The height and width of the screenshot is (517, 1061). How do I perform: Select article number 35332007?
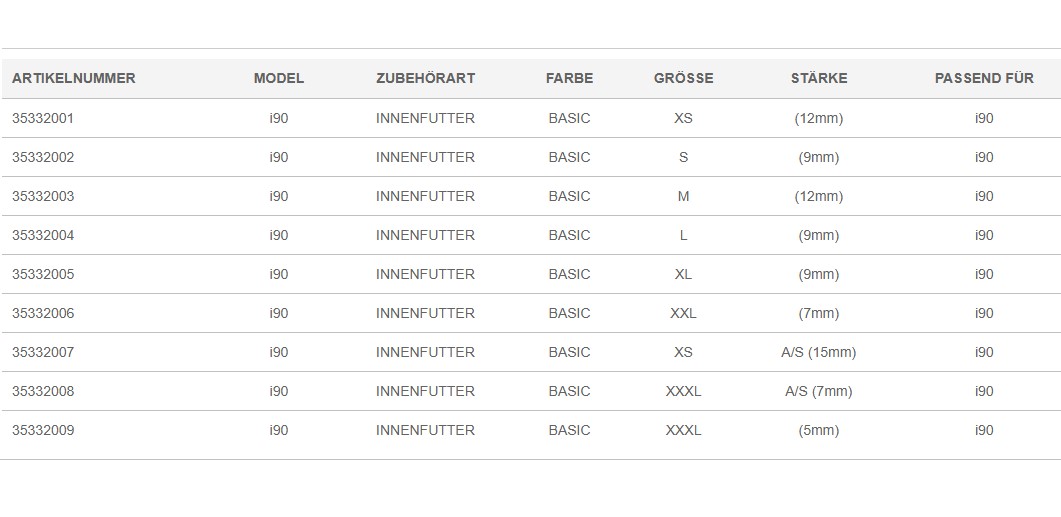point(43,353)
